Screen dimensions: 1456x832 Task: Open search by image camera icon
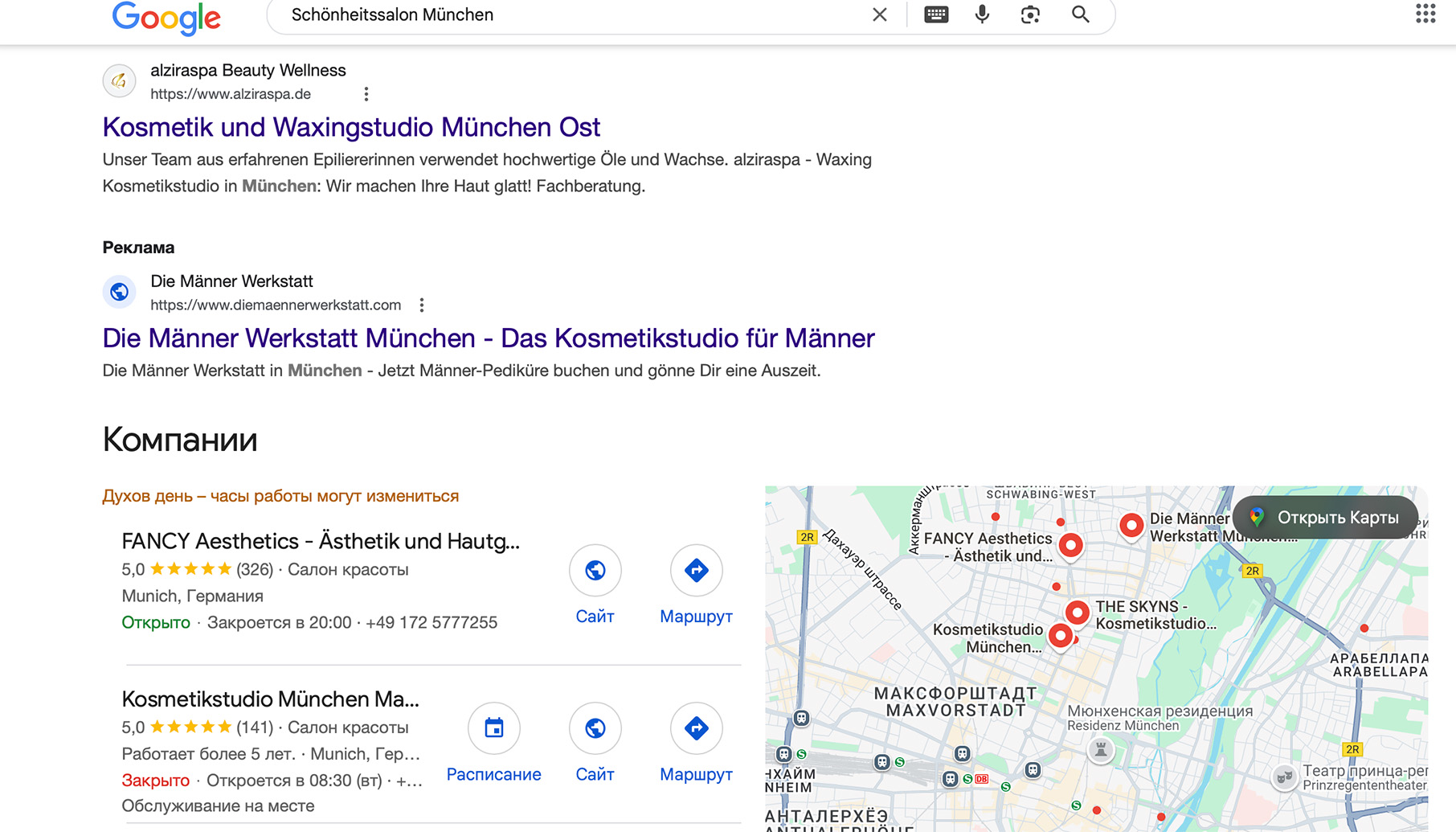1031,14
